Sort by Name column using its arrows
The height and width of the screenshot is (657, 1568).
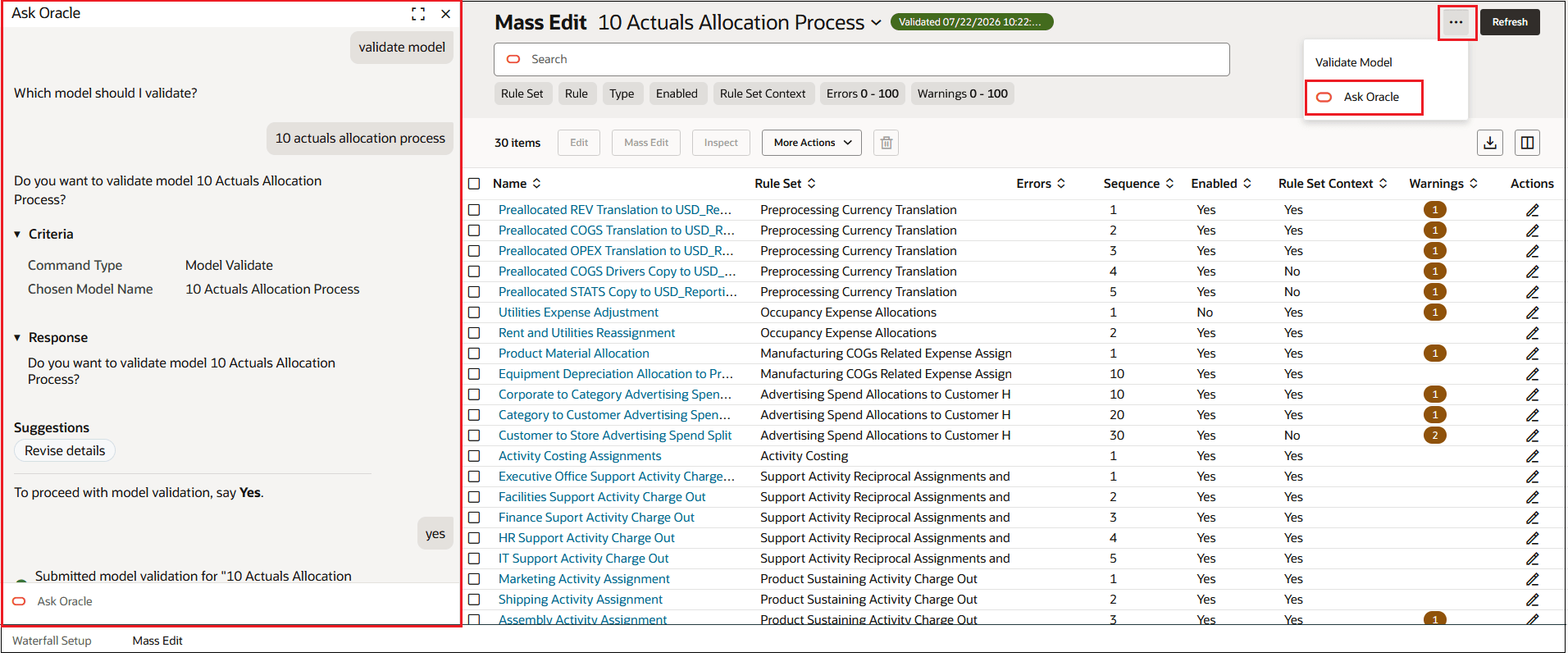(x=536, y=184)
